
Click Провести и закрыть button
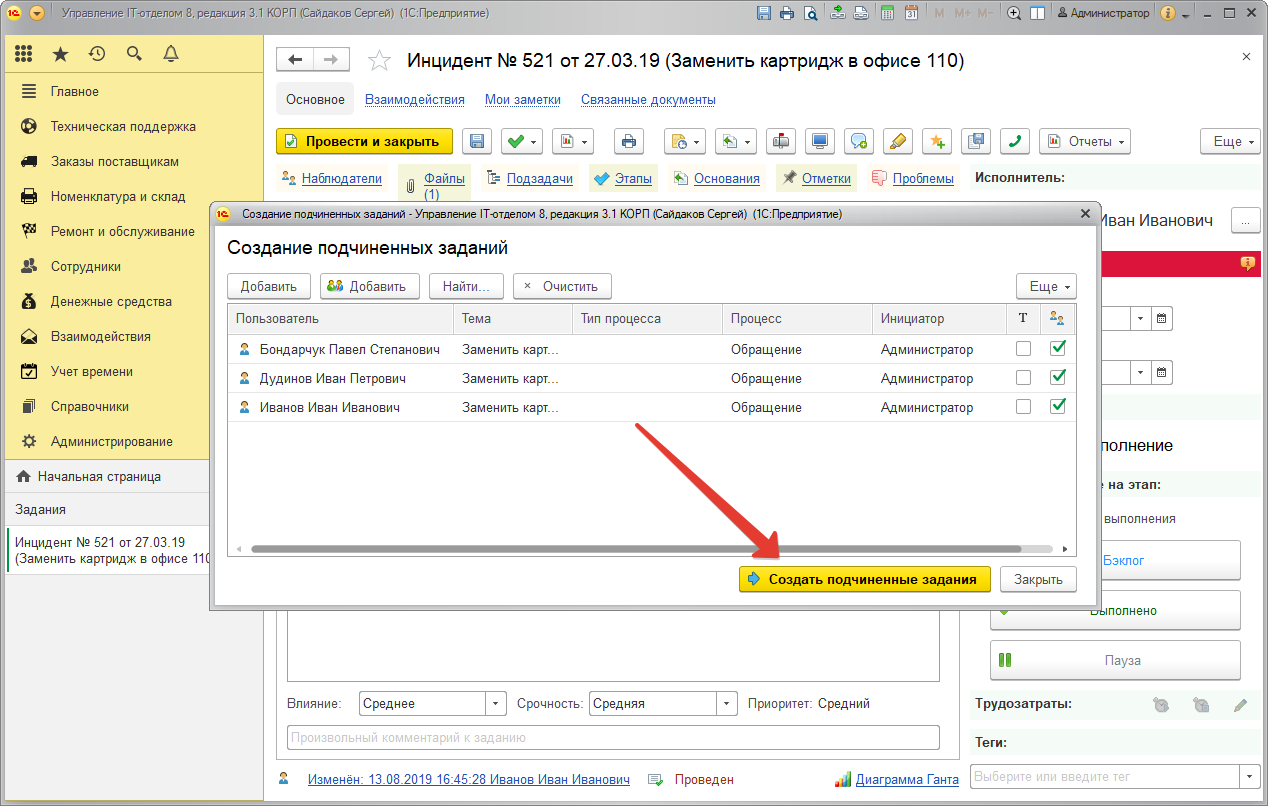pyautogui.click(x=364, y=141)
